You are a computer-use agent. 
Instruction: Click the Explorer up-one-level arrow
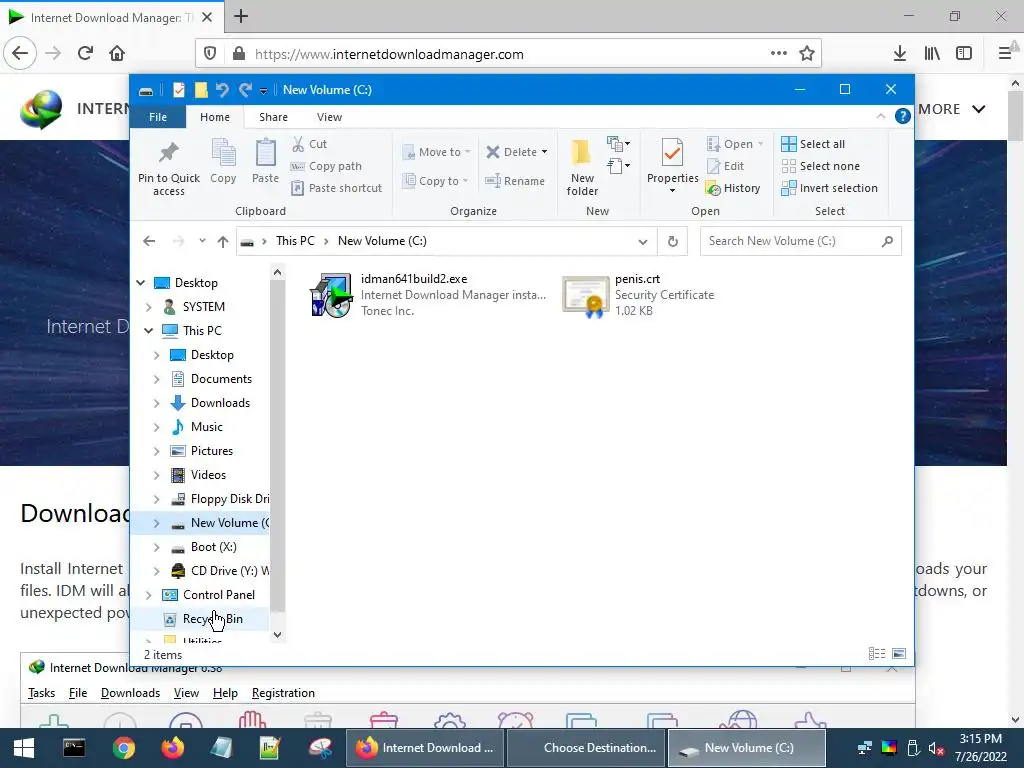tap(223, 242)
